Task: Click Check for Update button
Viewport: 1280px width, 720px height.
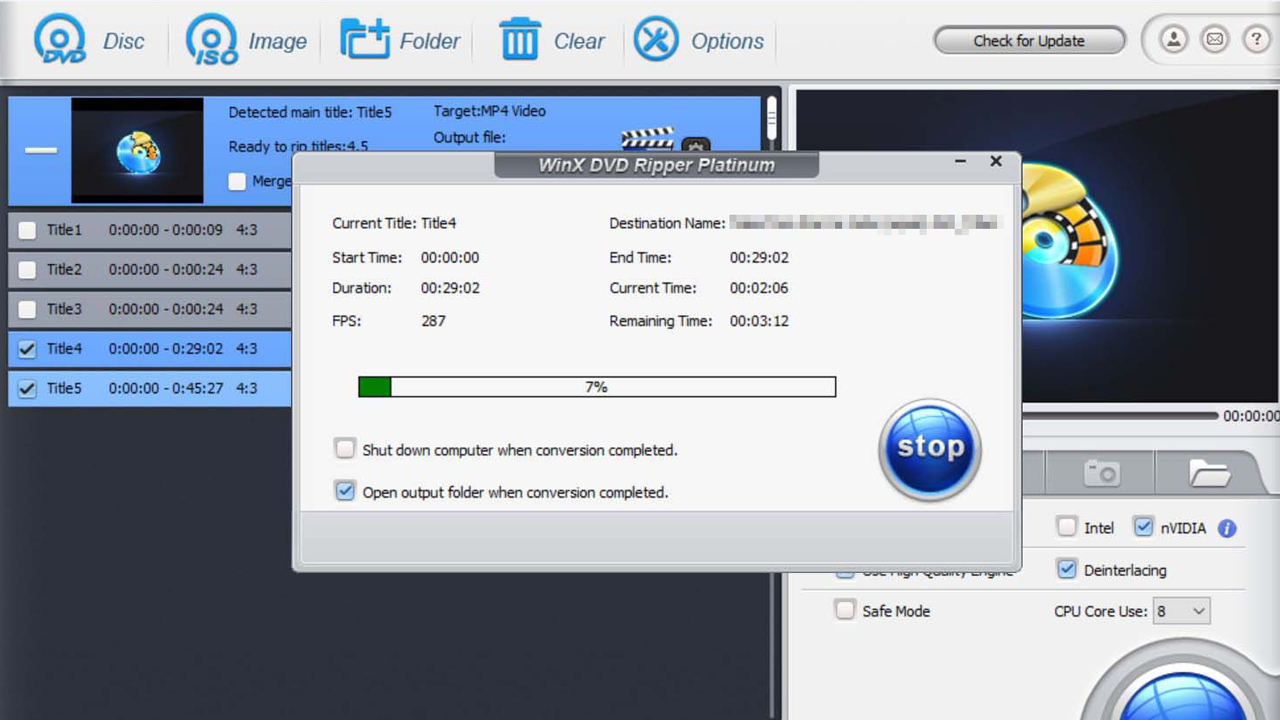Action: 1029,41
